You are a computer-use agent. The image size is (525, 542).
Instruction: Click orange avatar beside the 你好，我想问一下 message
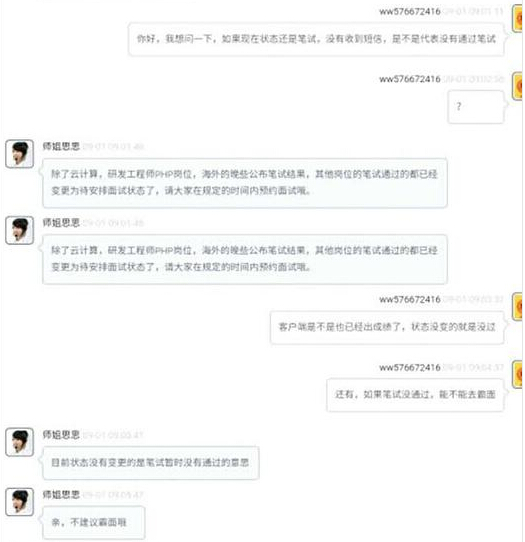point(518,19)
